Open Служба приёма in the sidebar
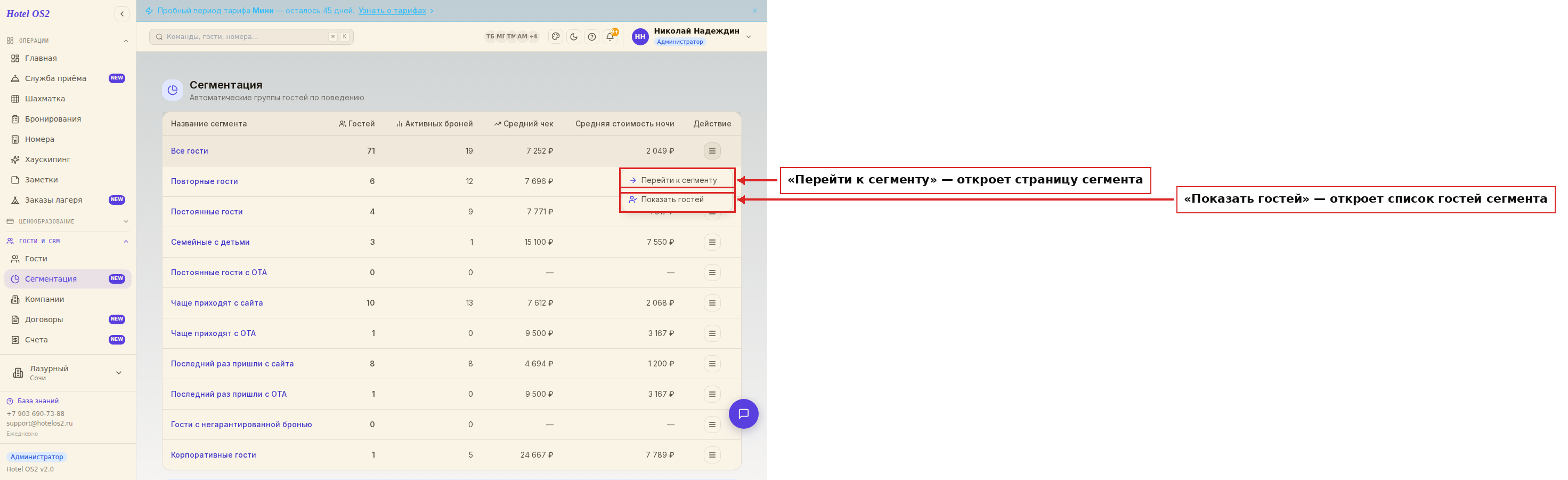The image size is (1568, 480). coord(68,78)
